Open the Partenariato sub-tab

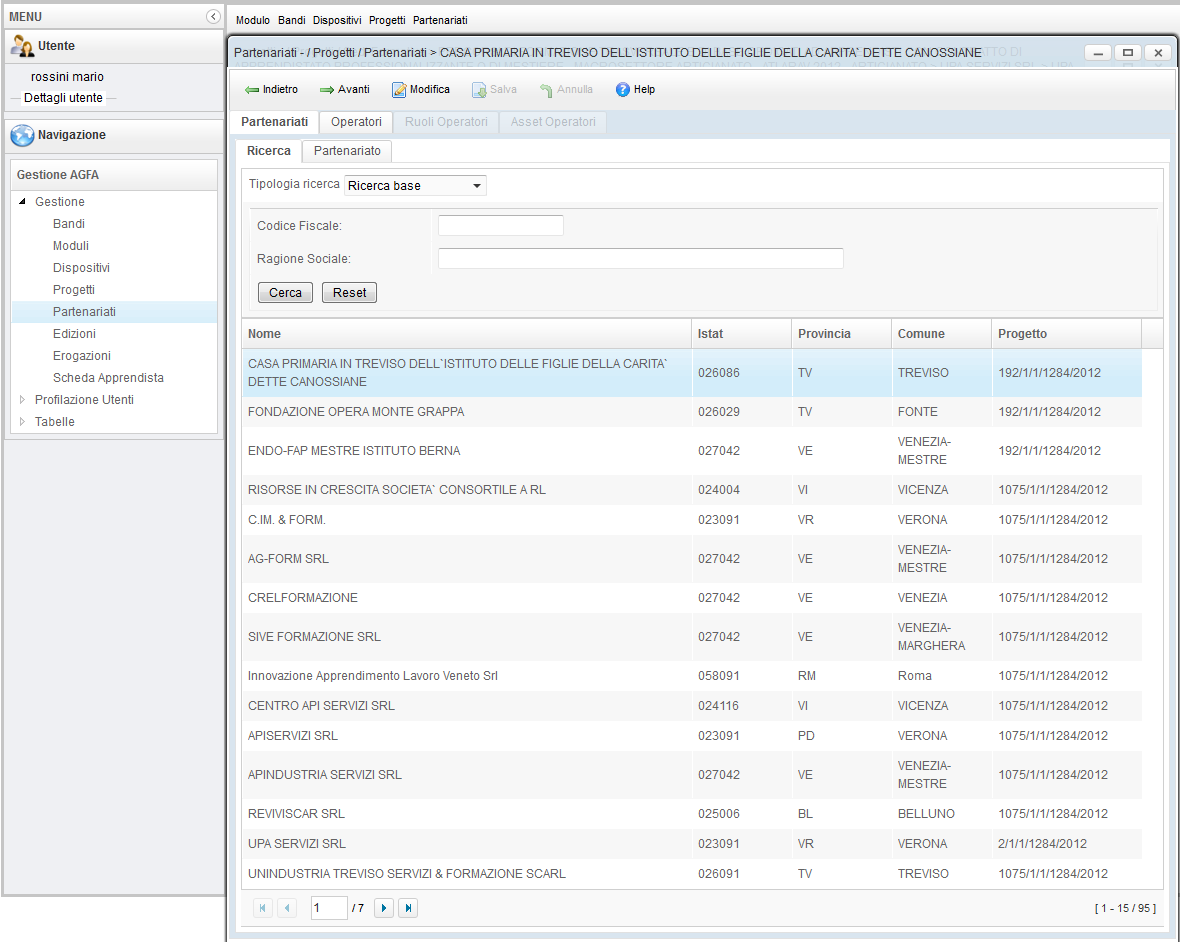coord(347,151)
